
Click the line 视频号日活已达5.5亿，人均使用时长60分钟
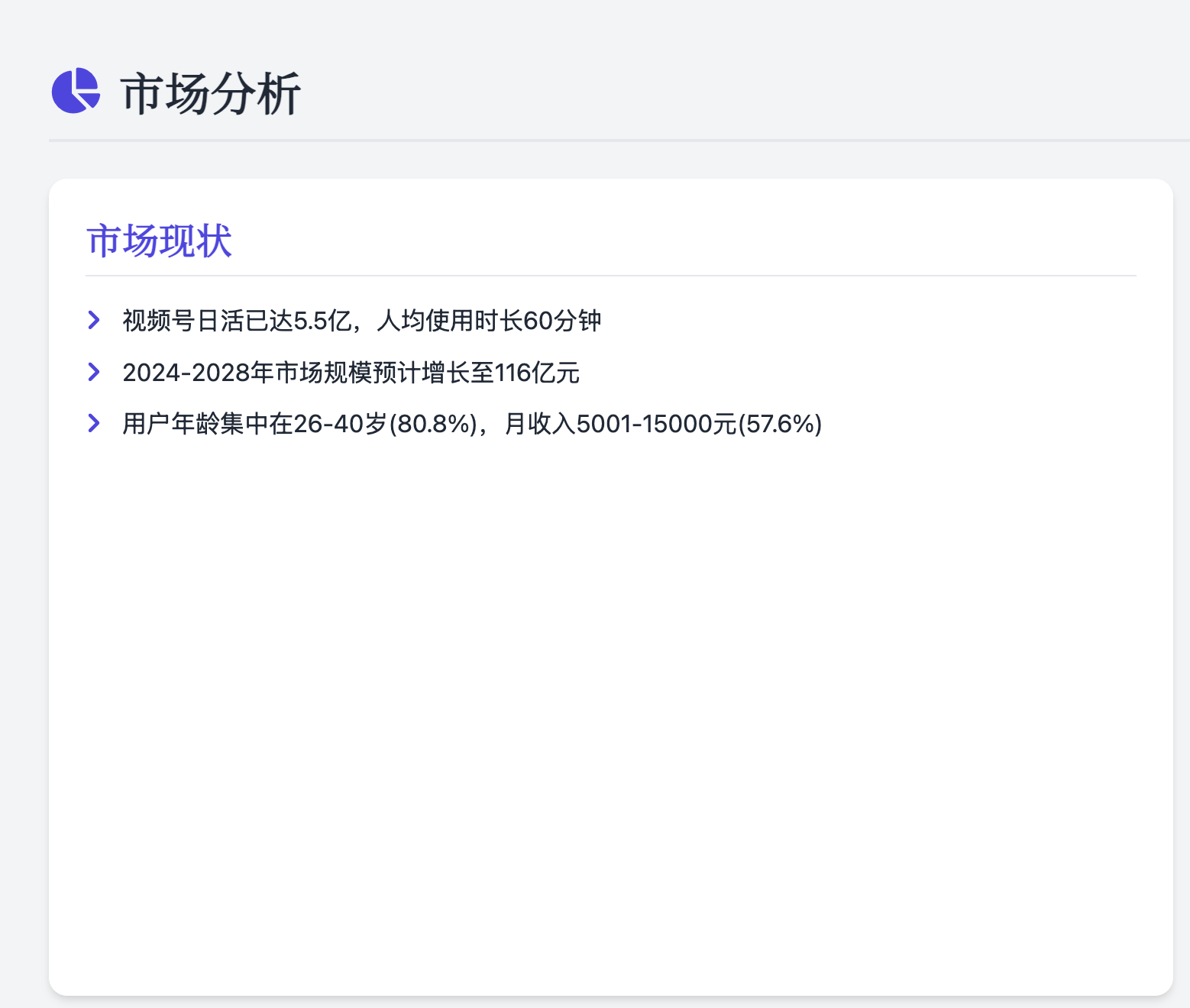pos(362,321)
